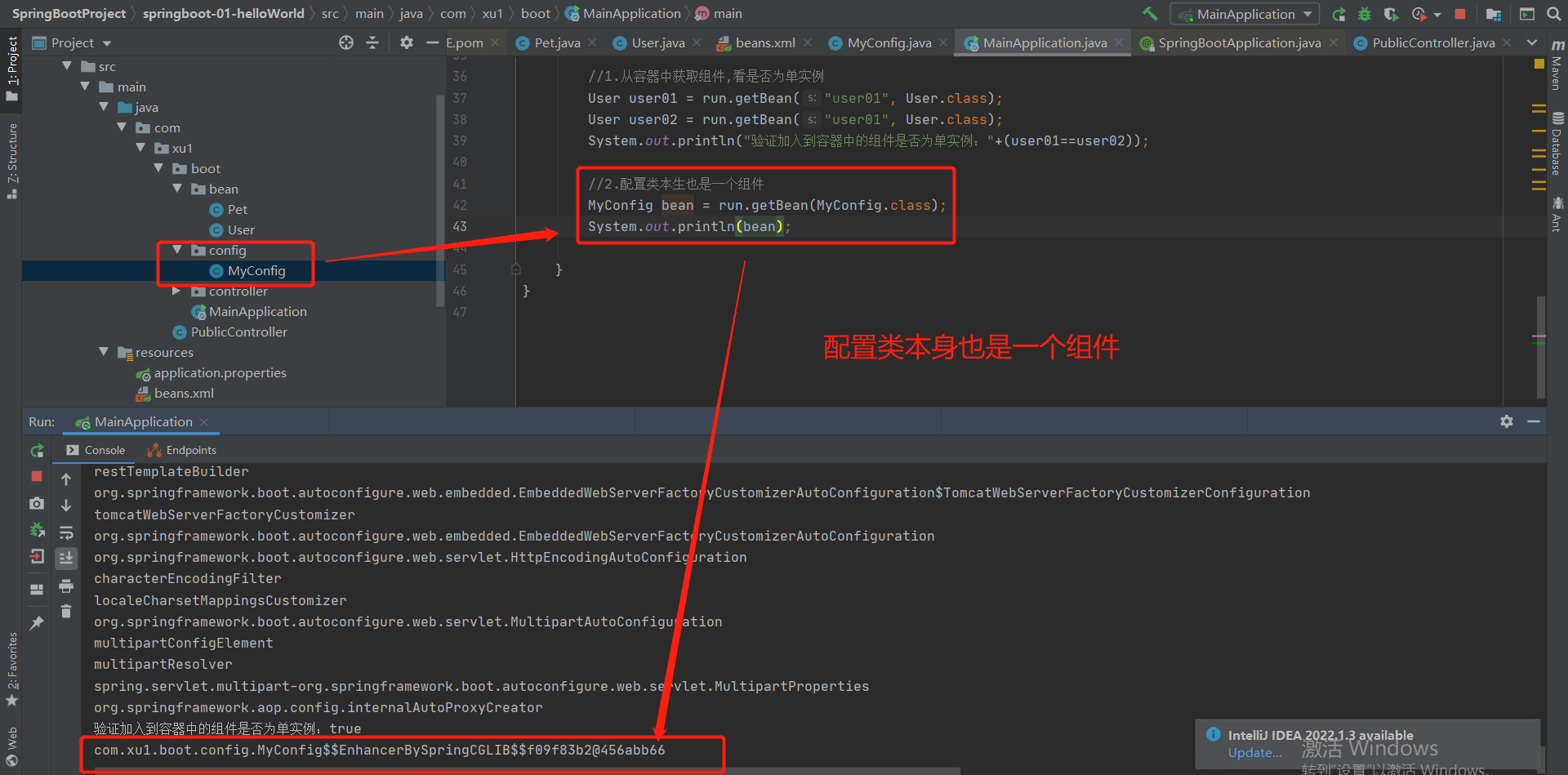Click the Project tree vertical scrollbar
Viewport: 1568px width, 775px height.
coord(440,200)
